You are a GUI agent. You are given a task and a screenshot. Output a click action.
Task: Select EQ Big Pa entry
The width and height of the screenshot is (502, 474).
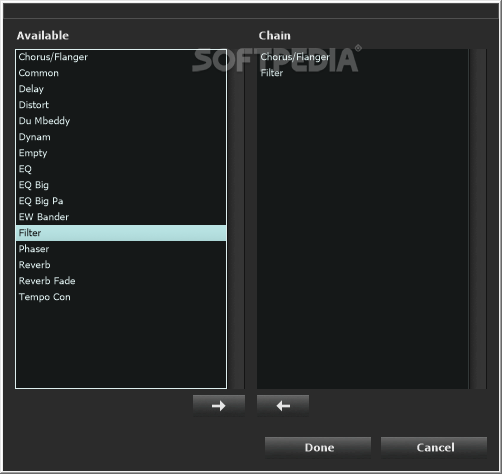[x=121, y=201]
